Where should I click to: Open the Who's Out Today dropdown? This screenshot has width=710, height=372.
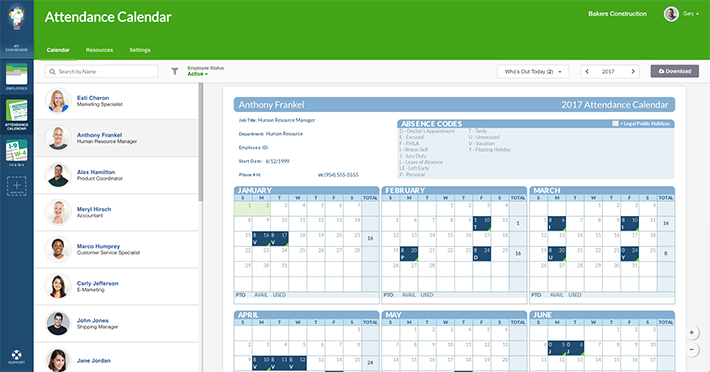(533, 72)
